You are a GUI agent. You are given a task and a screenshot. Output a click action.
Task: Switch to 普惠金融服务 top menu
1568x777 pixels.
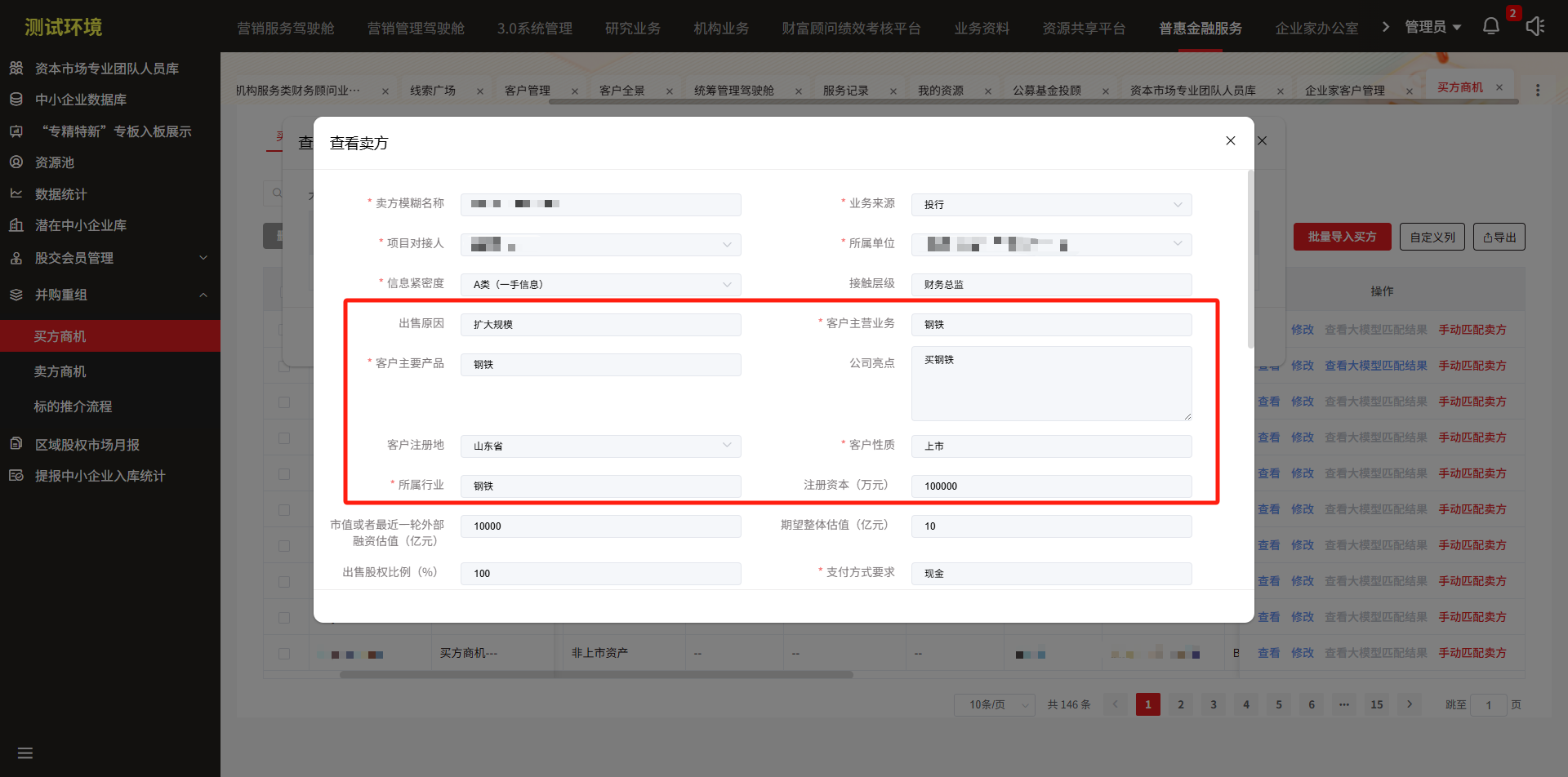click(1200, 28)
